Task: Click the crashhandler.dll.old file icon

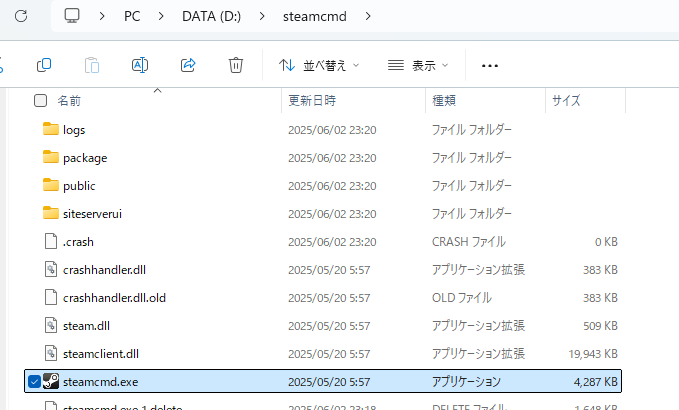Action: pyautogui.click(x=51, y=297)
